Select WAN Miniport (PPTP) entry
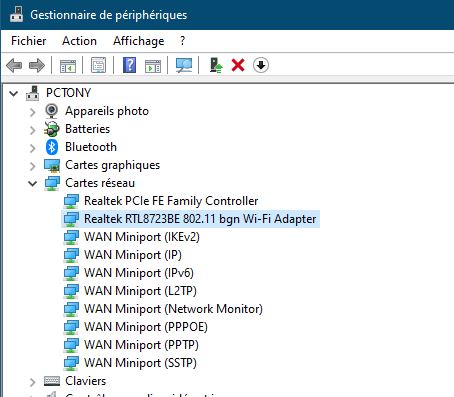Image resolution: width=454 pixels, height=397 pixels. [141, 345]
